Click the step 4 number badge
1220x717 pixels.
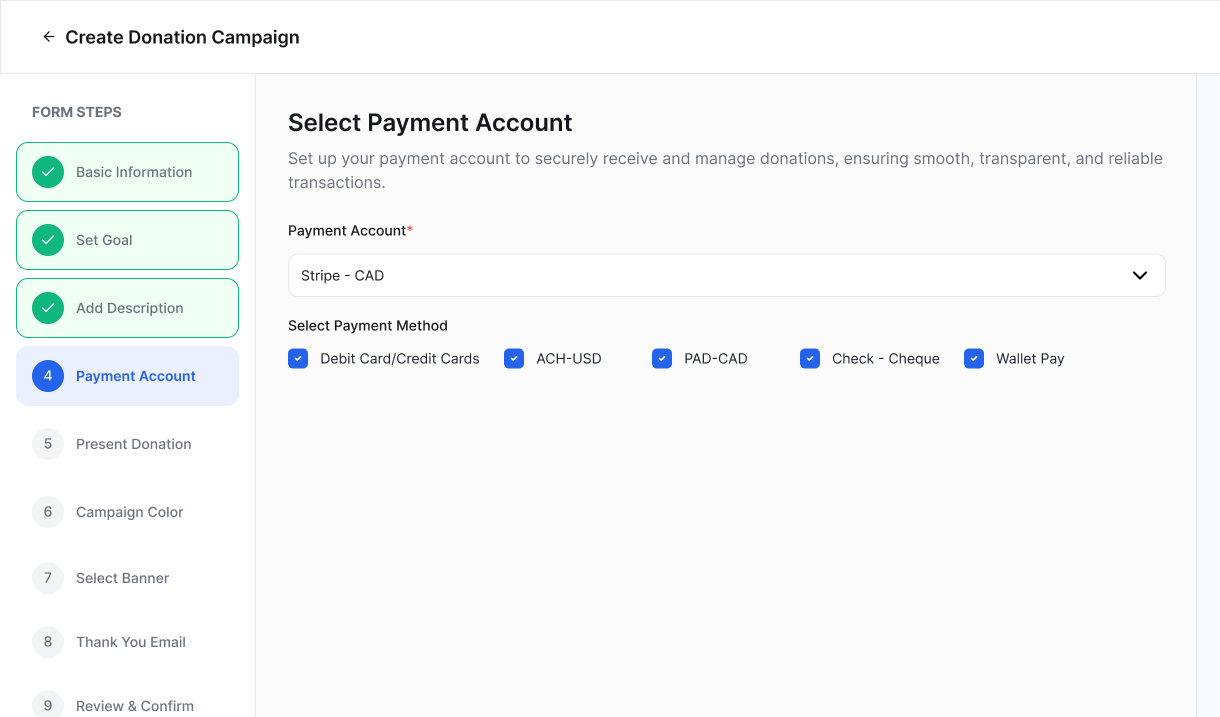[48, 376]
